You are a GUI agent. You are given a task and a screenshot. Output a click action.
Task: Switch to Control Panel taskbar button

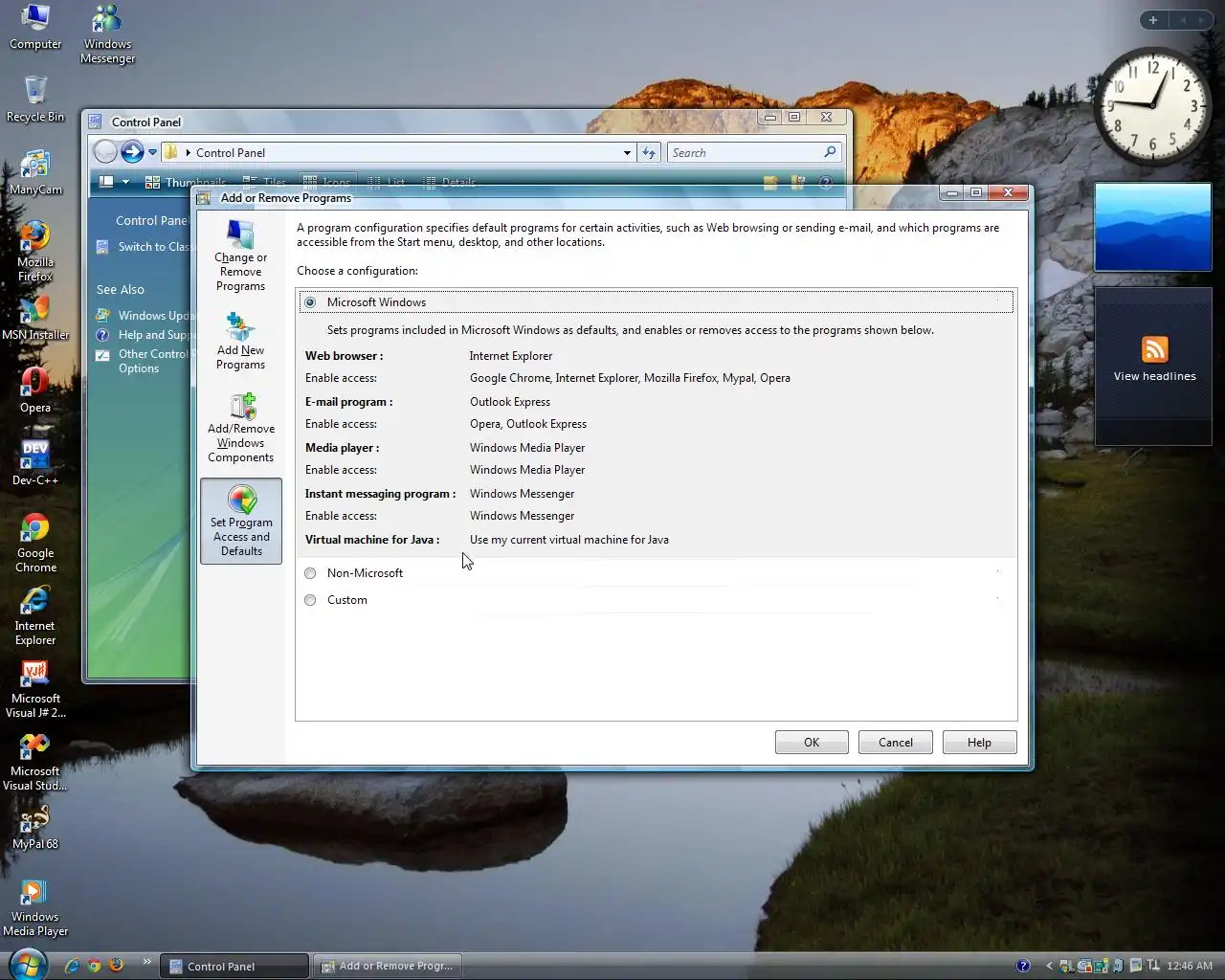pos(234,966)
